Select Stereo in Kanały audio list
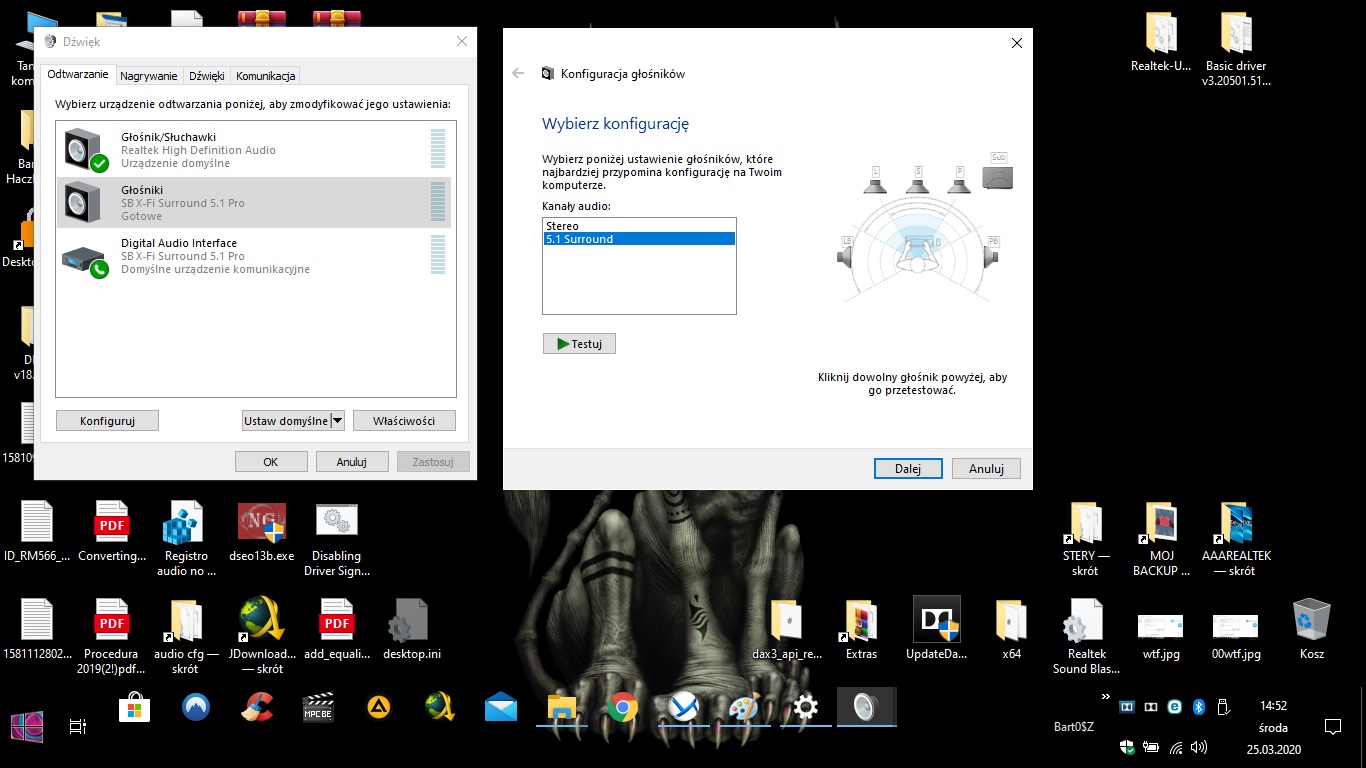 (x=639, y=226)
